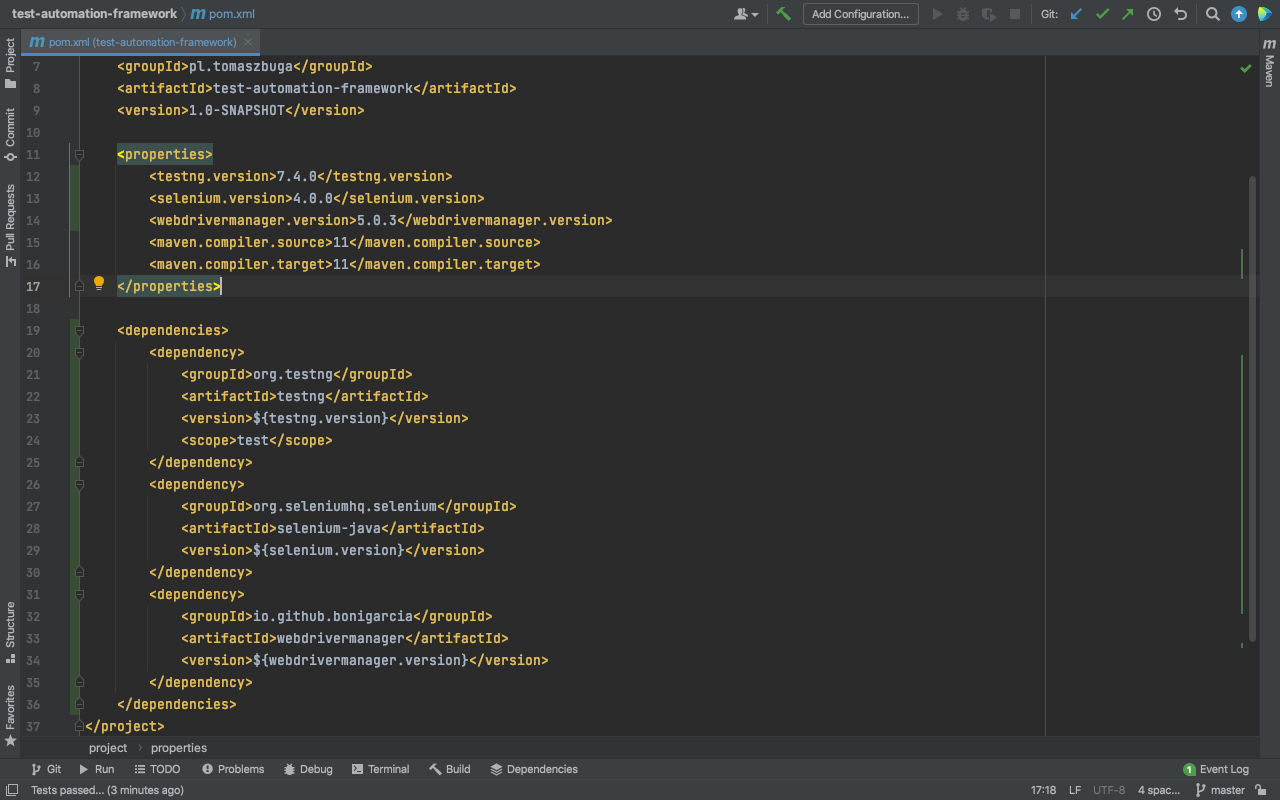This screenshot has width=1280, height=800.
Task: Open the Code With Me menu
Action: pyautogui.click(x=746, y=14)
